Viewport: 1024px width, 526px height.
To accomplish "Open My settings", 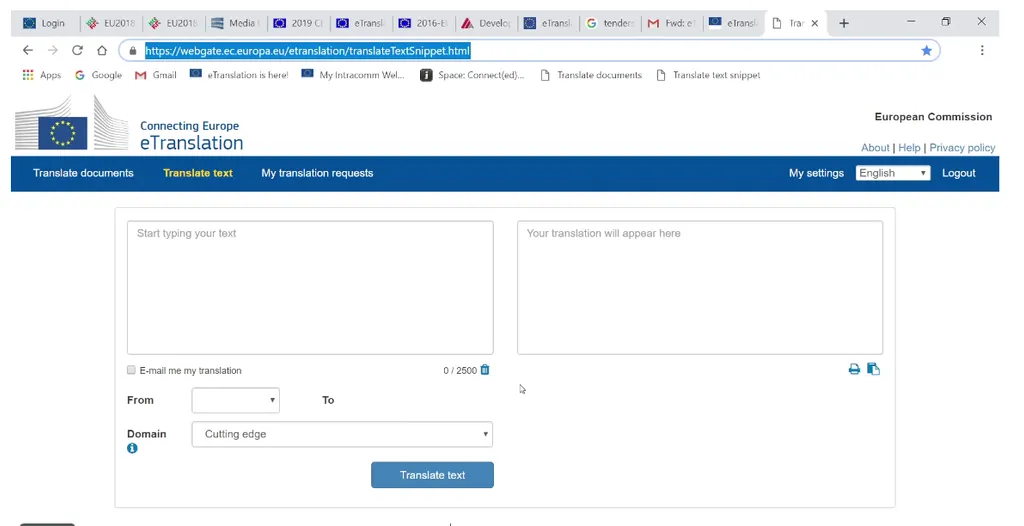I will 816,173.
